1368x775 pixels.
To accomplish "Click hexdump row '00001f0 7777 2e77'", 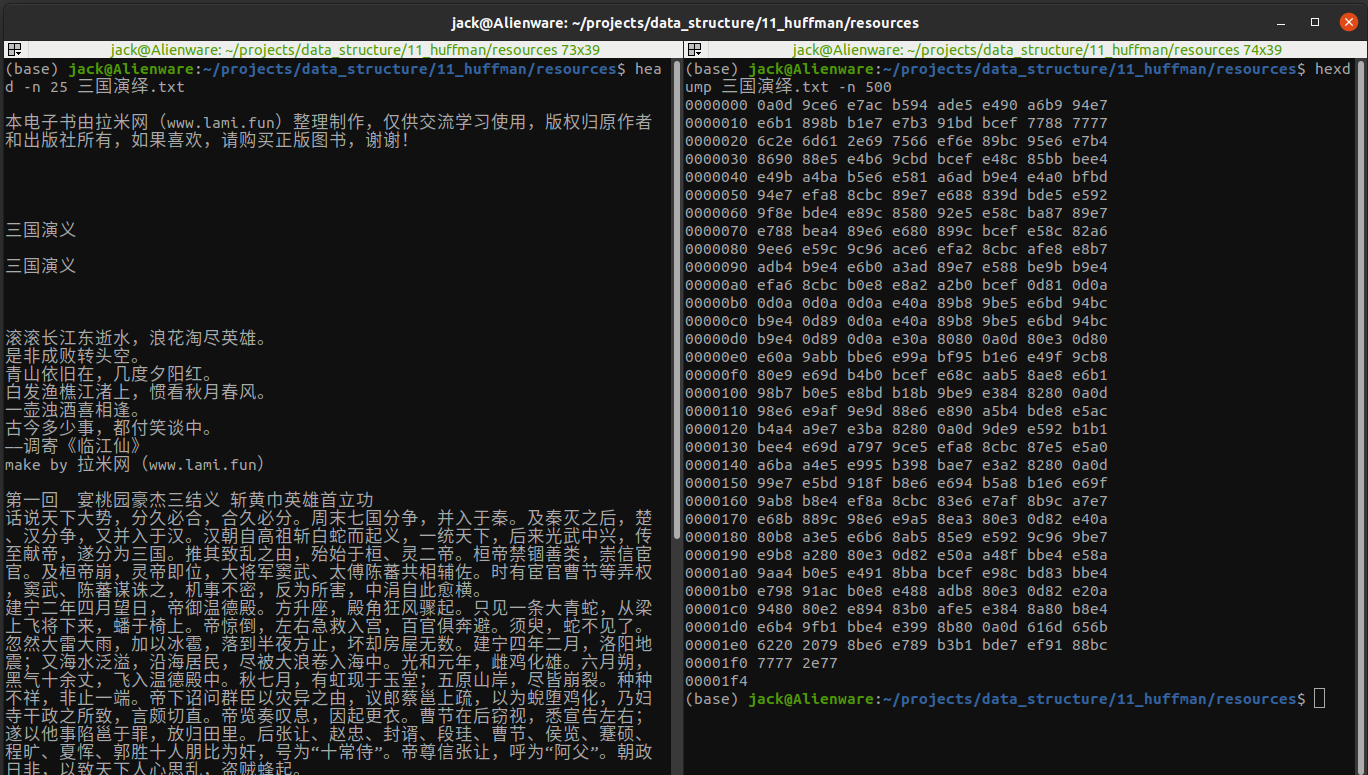I will [762, 663].
